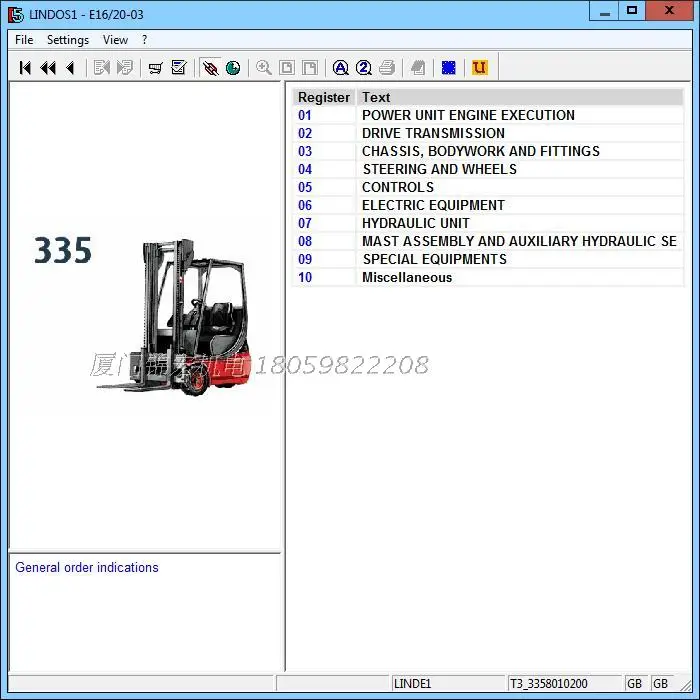
Task: Click the magnifier '2' search icon
Action: (x=364, y=68)
